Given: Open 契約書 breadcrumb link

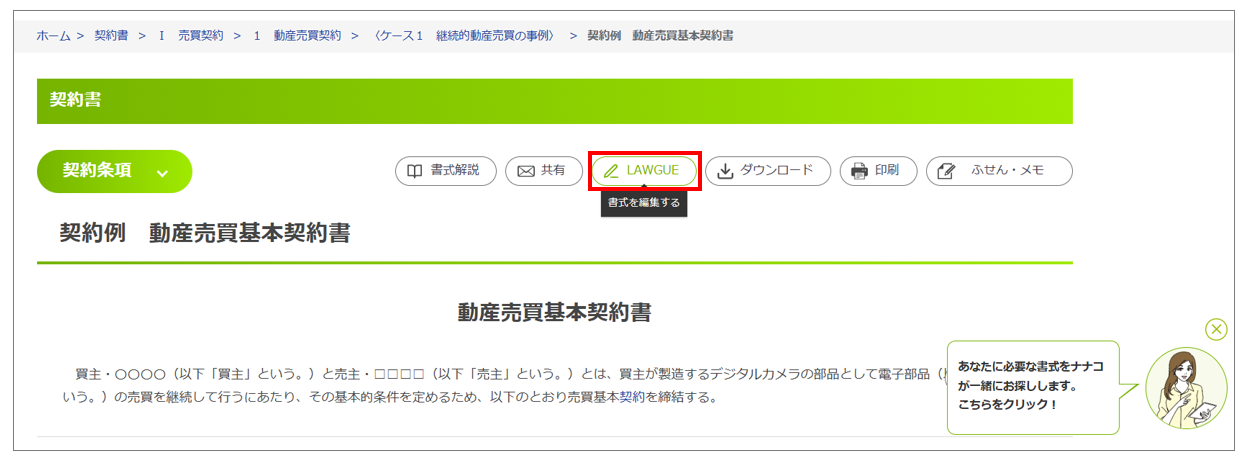Looking at the screenshot, I should point(112,36).
